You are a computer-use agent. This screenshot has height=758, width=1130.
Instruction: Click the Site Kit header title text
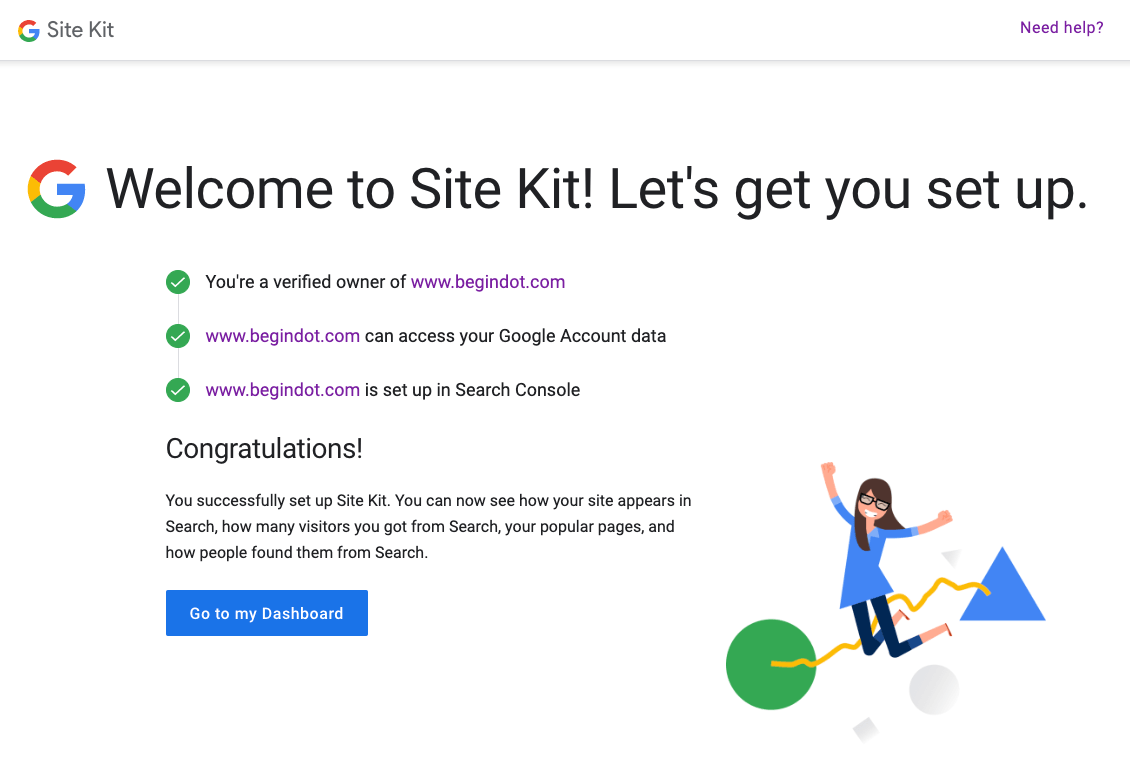click(x=81, y=30)
